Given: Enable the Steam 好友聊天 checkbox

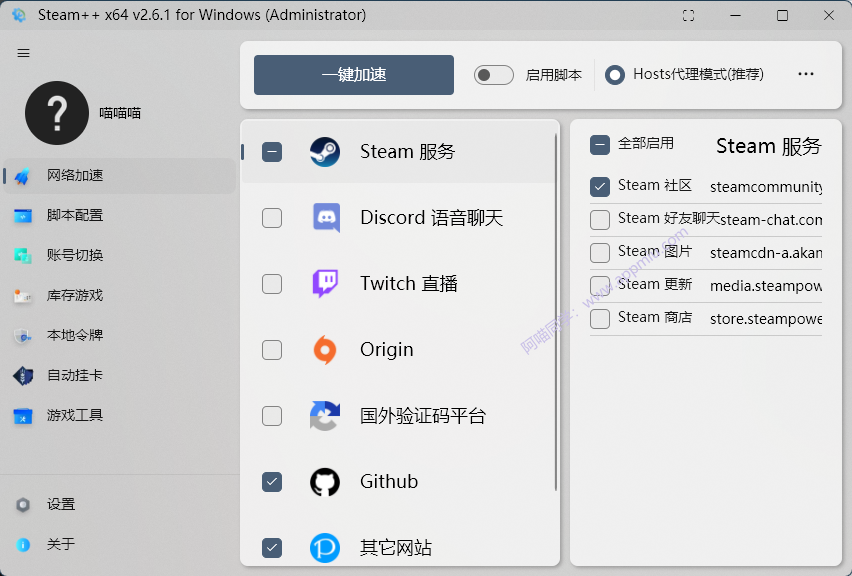Looking at the screenshot, I should pyautogui.click(x=600, y=220).
